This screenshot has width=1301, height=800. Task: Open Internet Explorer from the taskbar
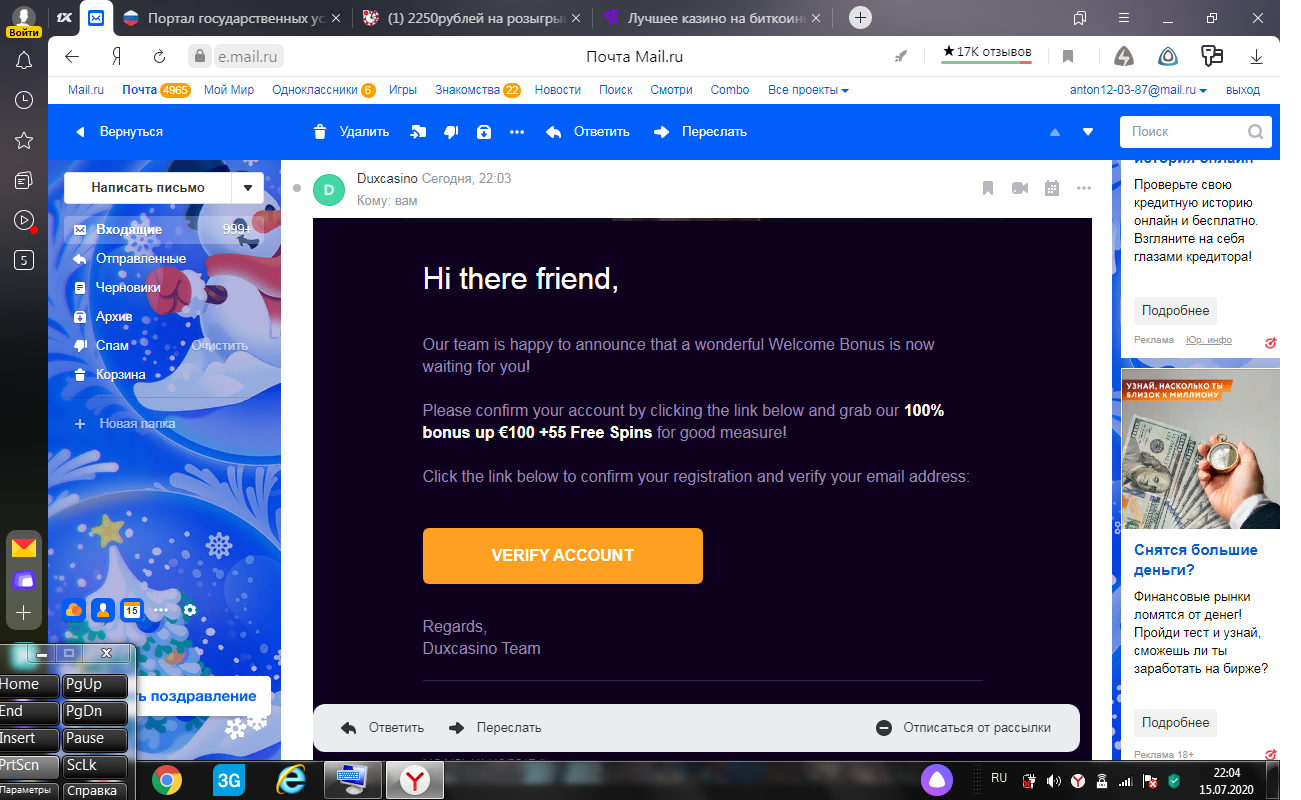pos(290,780)
